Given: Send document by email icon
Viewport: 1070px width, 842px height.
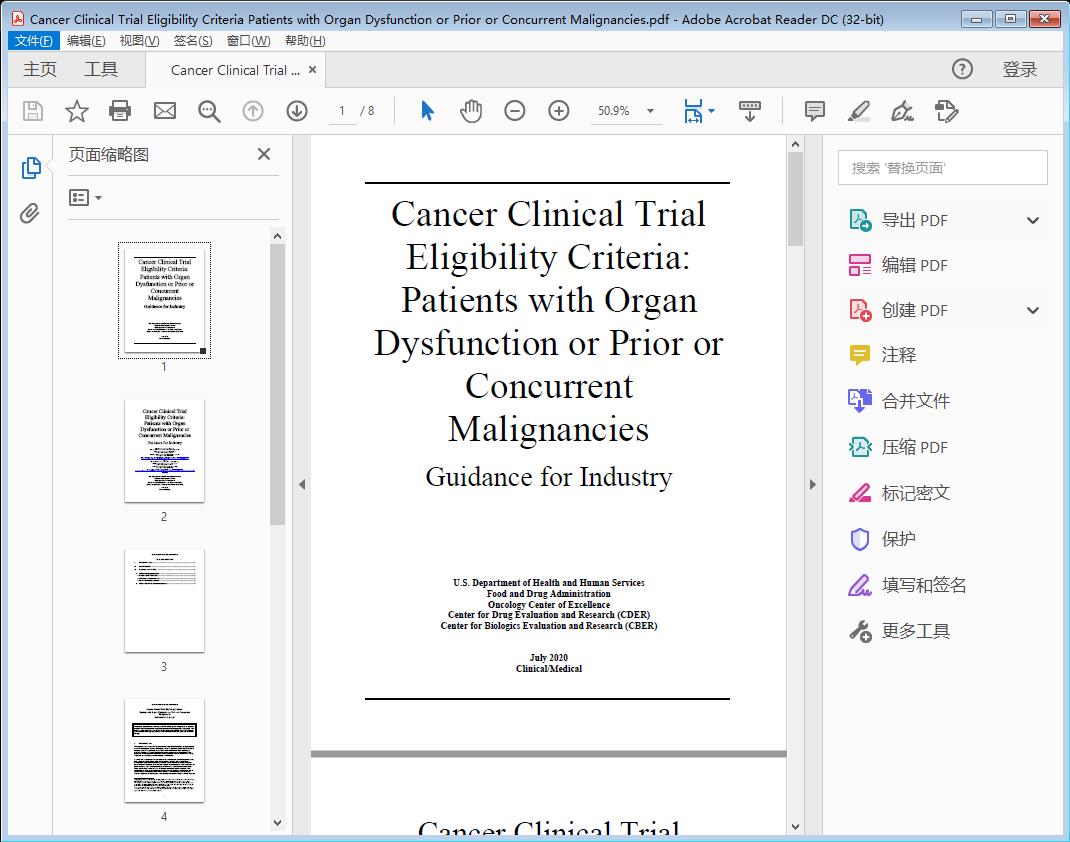Looking at the screenshot, I should point(164,111).
